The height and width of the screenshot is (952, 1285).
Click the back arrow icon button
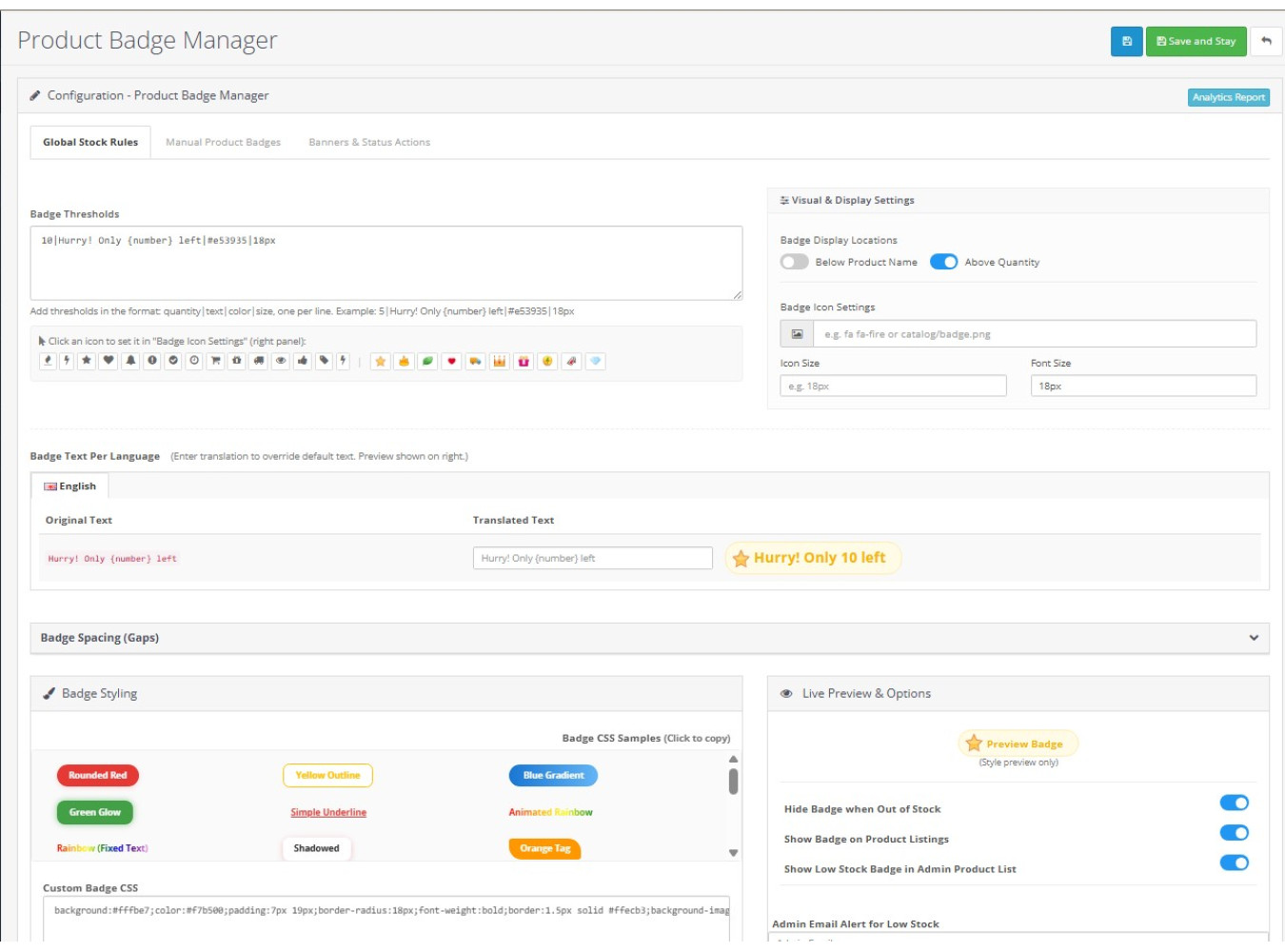(x=1266, y=41)
